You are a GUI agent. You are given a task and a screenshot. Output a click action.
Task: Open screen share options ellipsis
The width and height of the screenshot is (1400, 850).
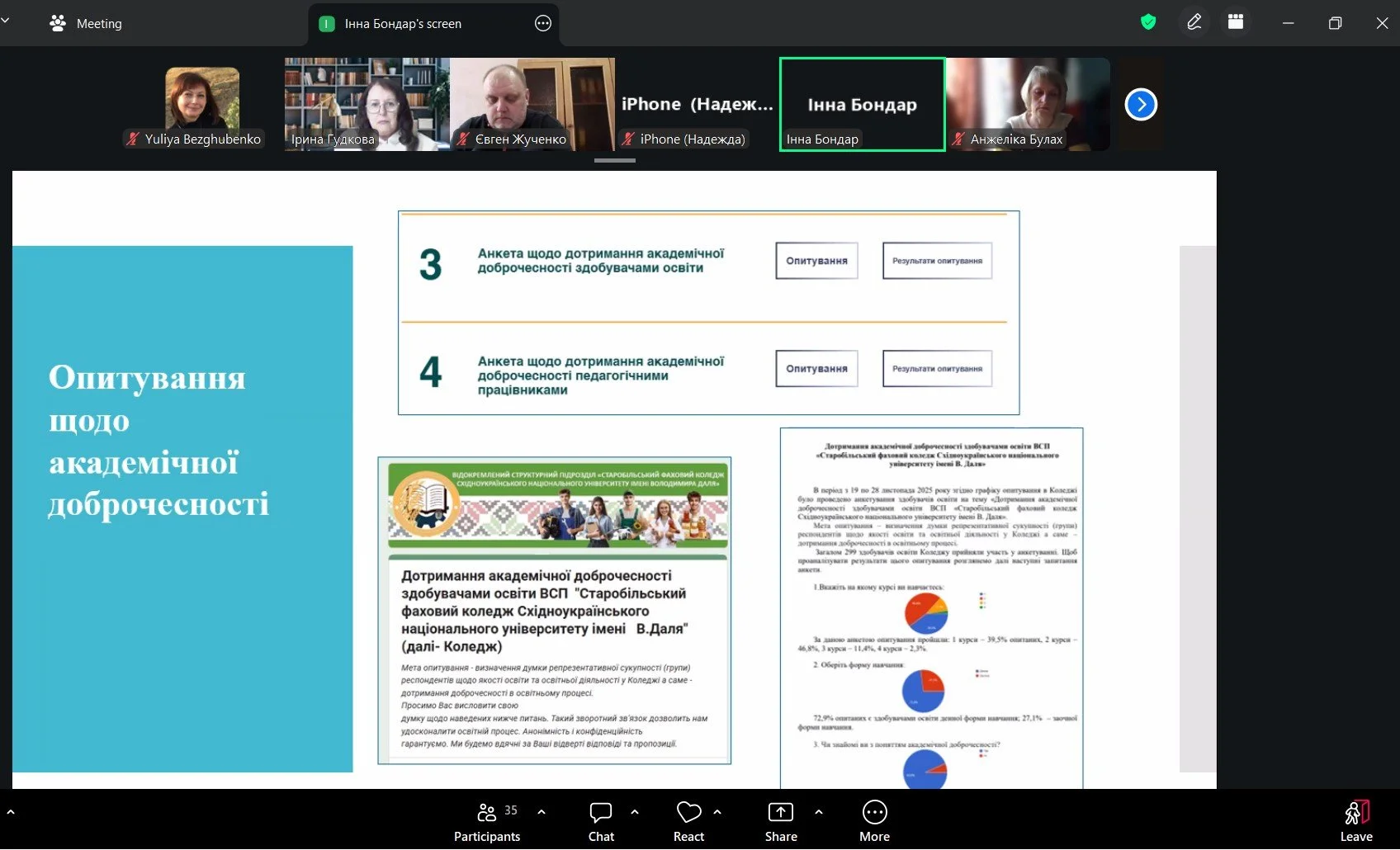[543, 23]
